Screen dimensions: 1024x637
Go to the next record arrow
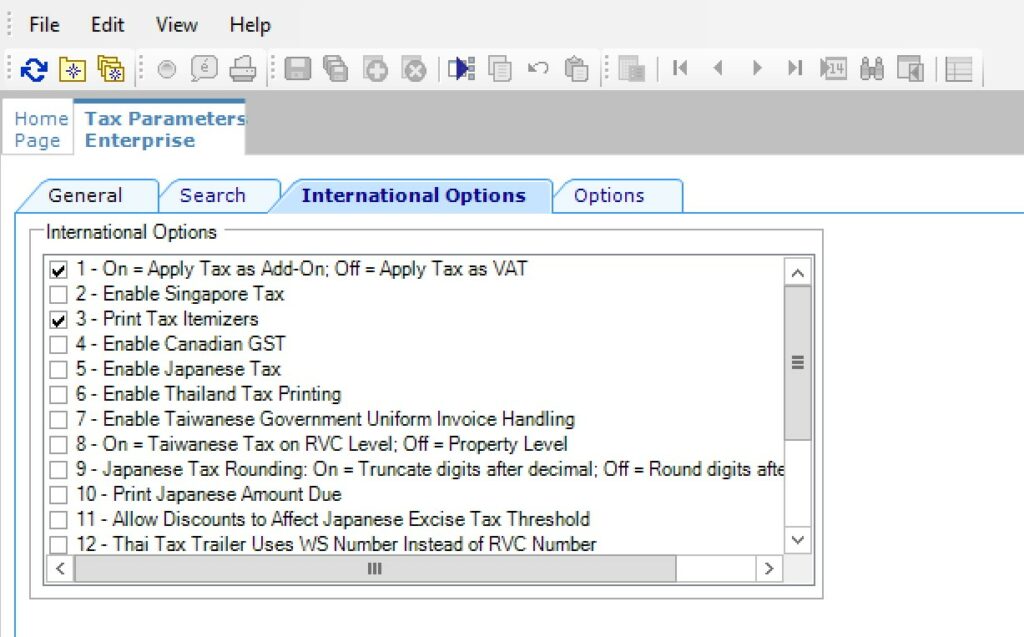coord(757,68)
